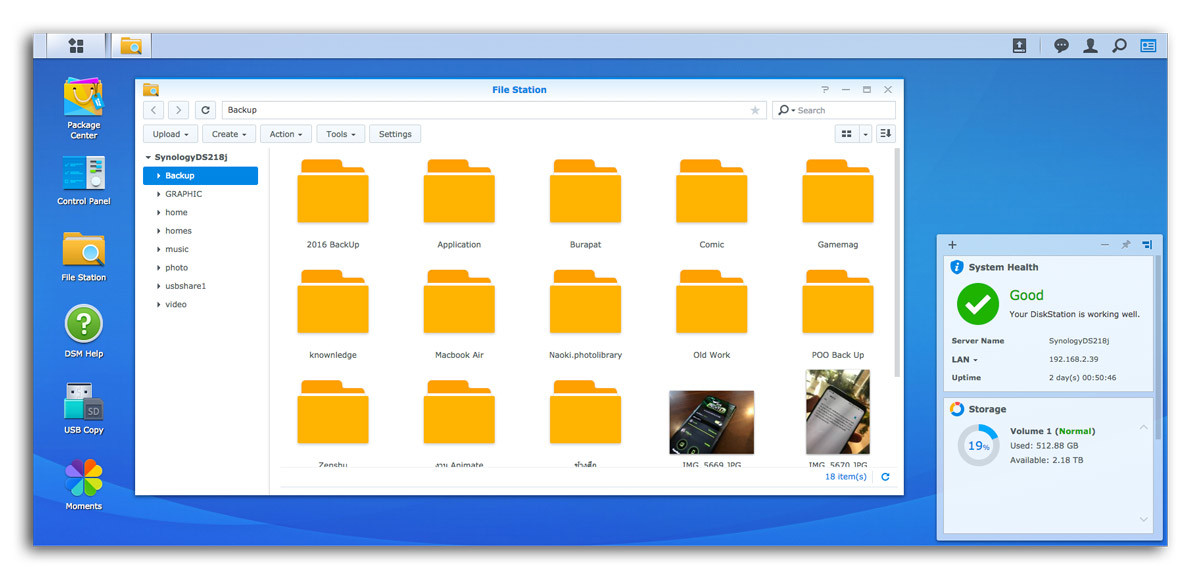Minimize the widget panel
This screenshot has height=579, width=1200.
click(1105, 245)
